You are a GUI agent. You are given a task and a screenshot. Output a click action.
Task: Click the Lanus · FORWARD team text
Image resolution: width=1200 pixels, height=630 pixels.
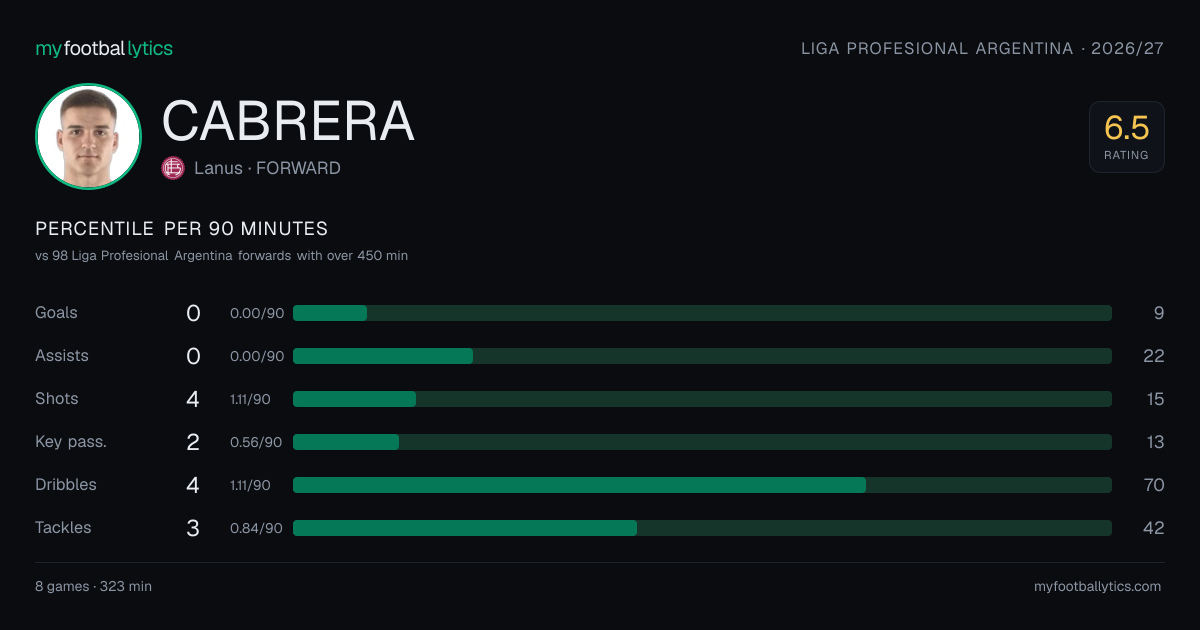coord(267,168)
